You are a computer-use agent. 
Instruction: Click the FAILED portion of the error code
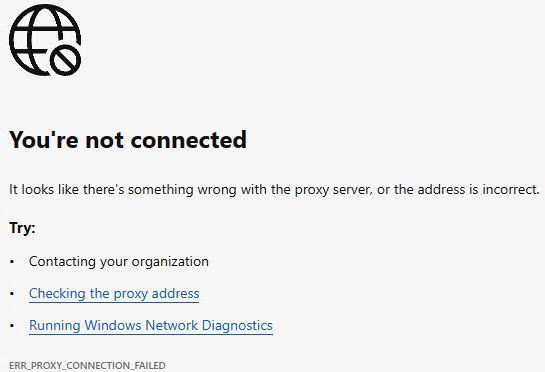tap(152, 365)
